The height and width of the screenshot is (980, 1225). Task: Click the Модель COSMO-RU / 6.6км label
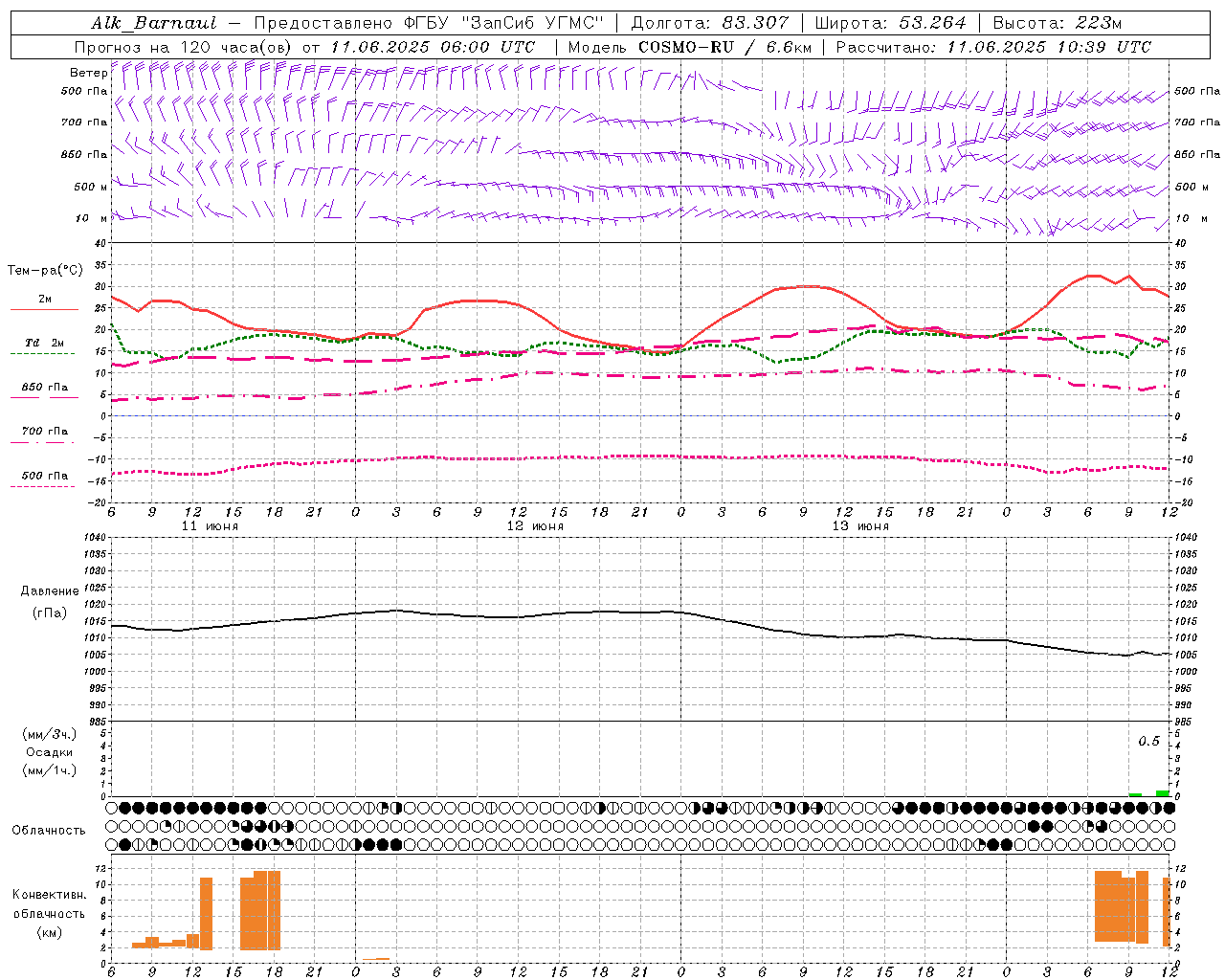[x=688, y=47]
